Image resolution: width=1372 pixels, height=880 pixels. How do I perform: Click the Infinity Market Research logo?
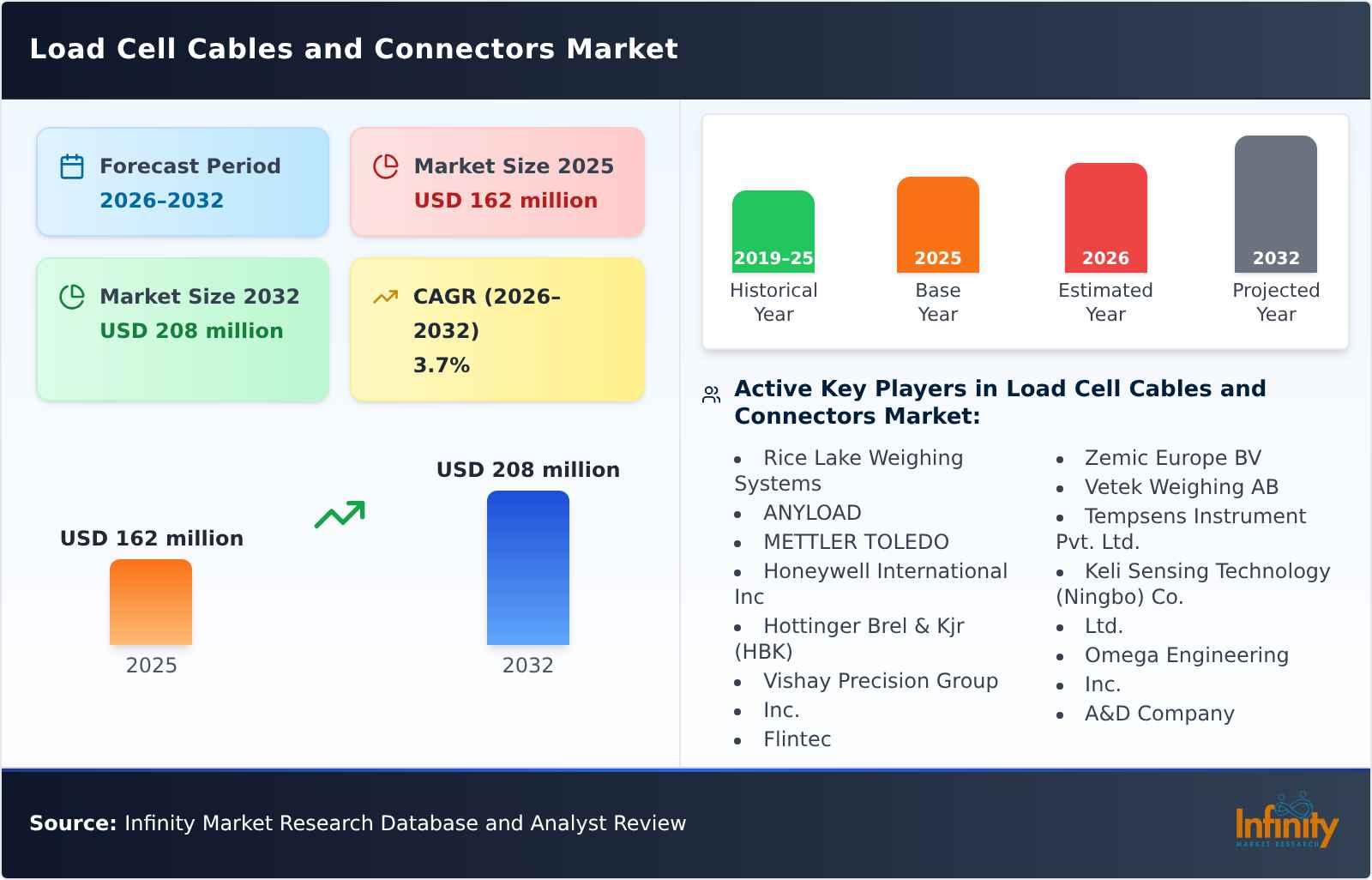click(x=1286, y=821)
